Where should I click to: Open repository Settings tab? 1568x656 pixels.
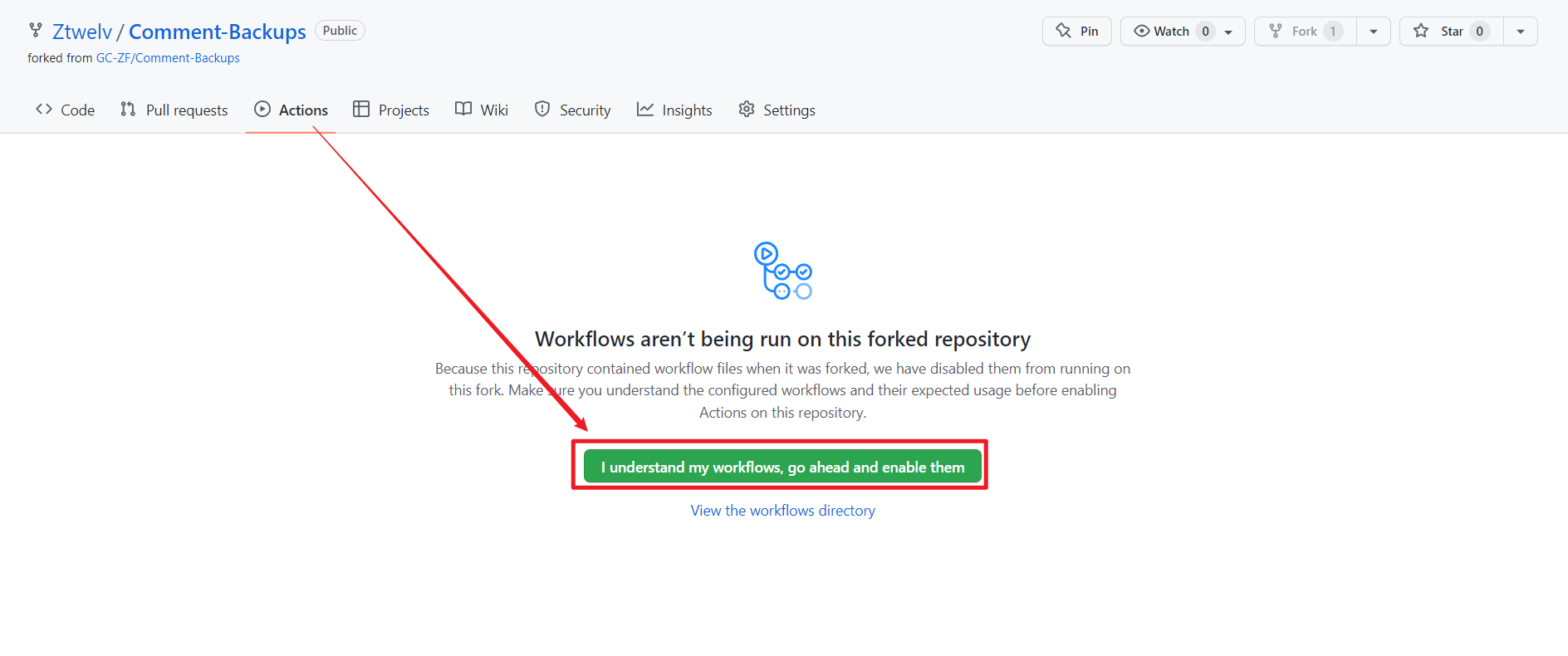pos(777,110)
